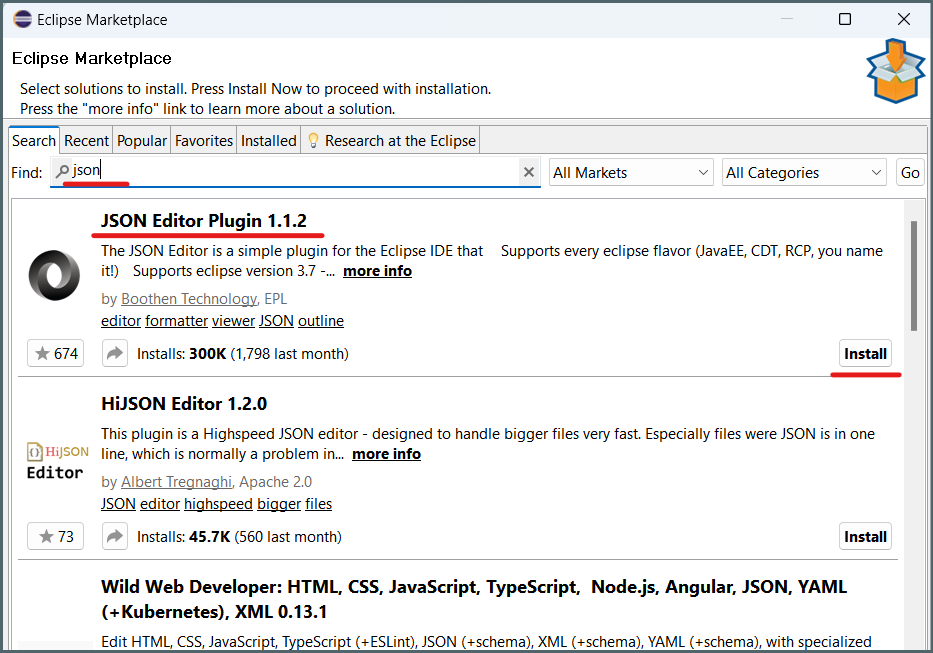Install HiJSON Editor 1.2.0
This screenshot has height=653, width=933.
[x=865, y=536]
